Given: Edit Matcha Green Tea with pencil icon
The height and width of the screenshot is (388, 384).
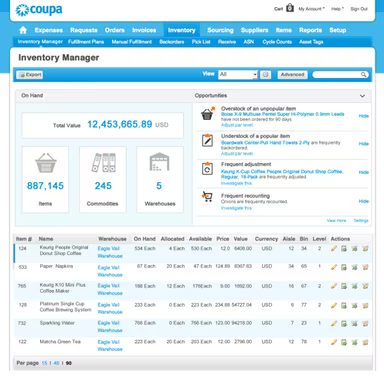Looking at the screenshot, I should [x=334, y=342].
